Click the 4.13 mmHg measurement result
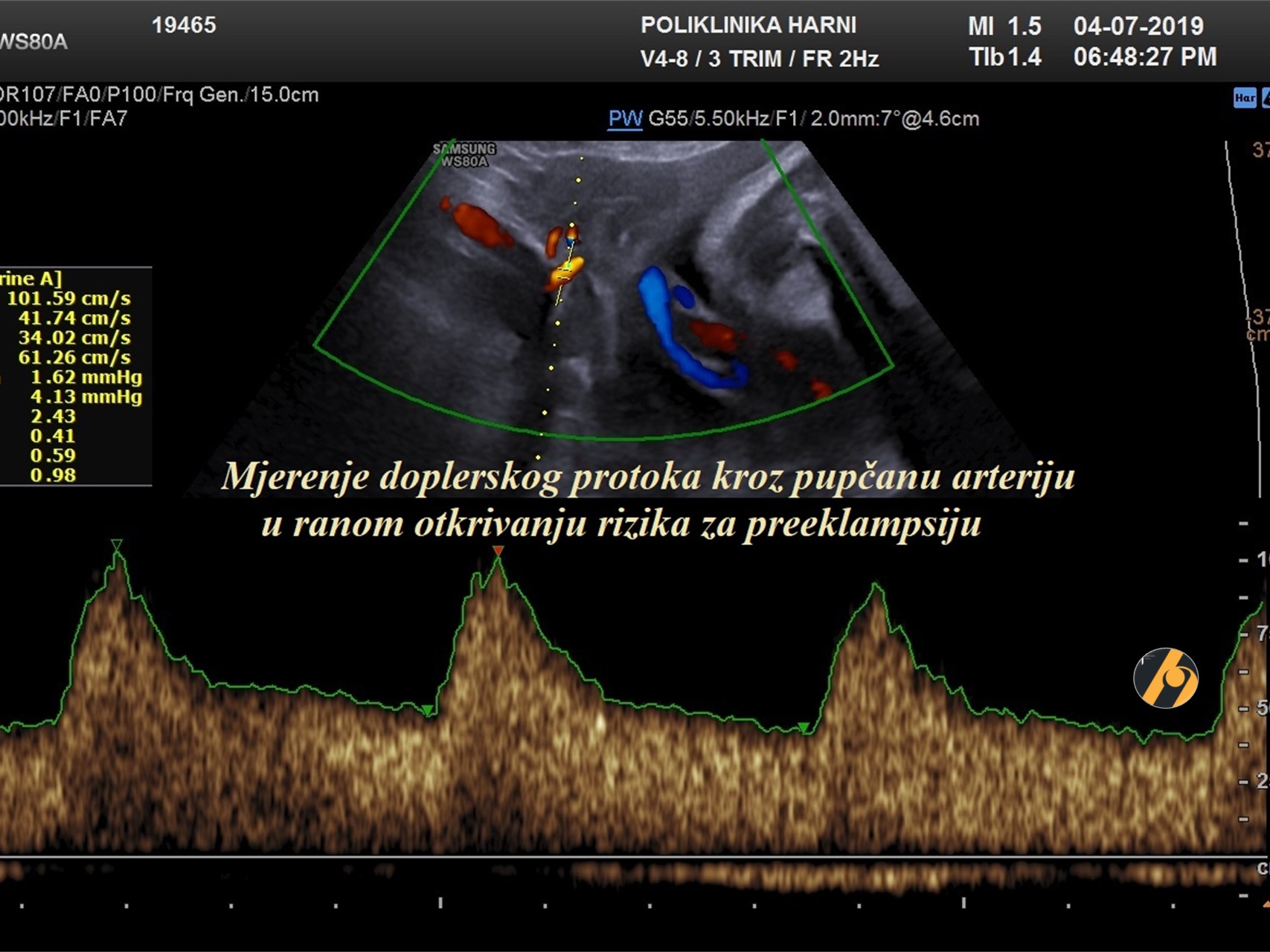1270x952 pixels. (x=86, y=396)
